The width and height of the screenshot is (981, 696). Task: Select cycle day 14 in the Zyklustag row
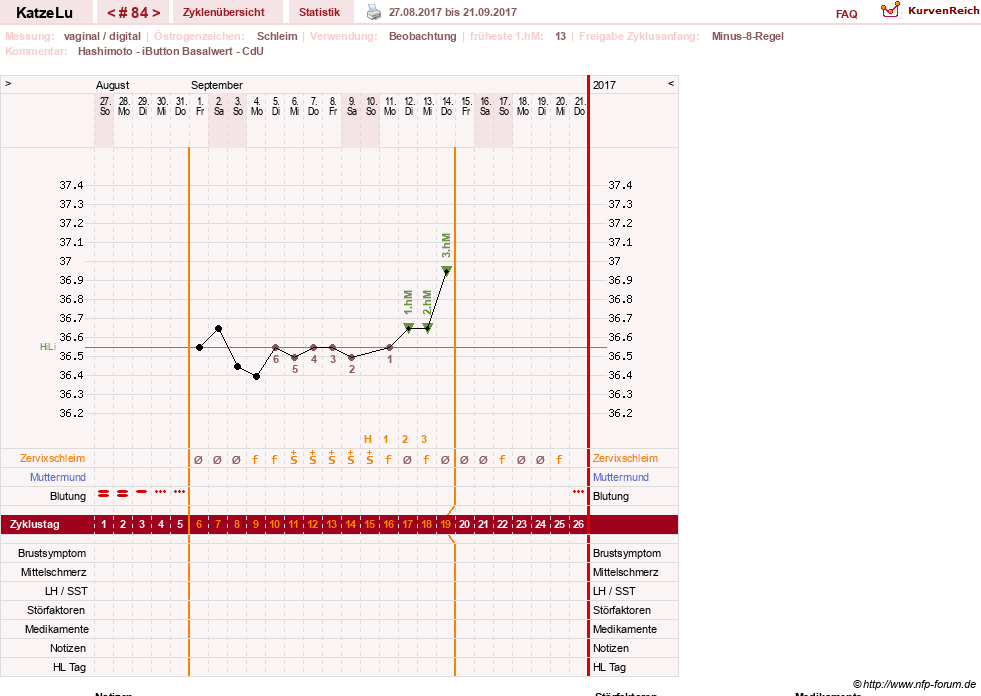351,524
